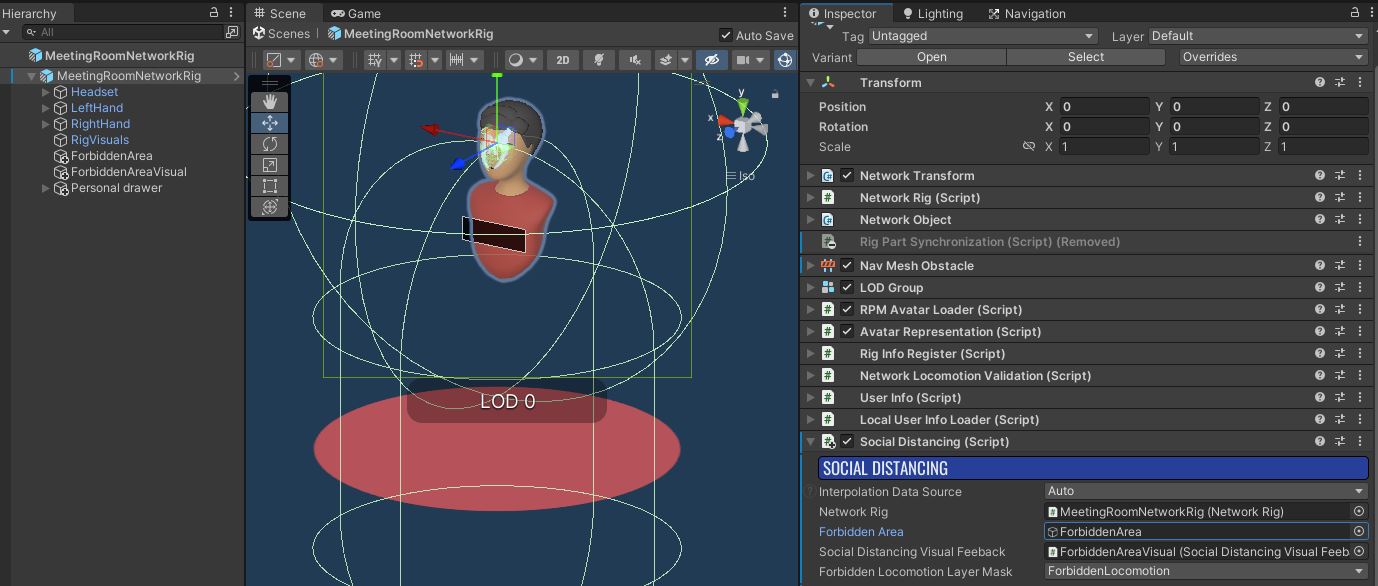Image resolution: width=1378 pixels, height=586 pixels.
Task: Click Position X input field
Action: (1103, 106)
